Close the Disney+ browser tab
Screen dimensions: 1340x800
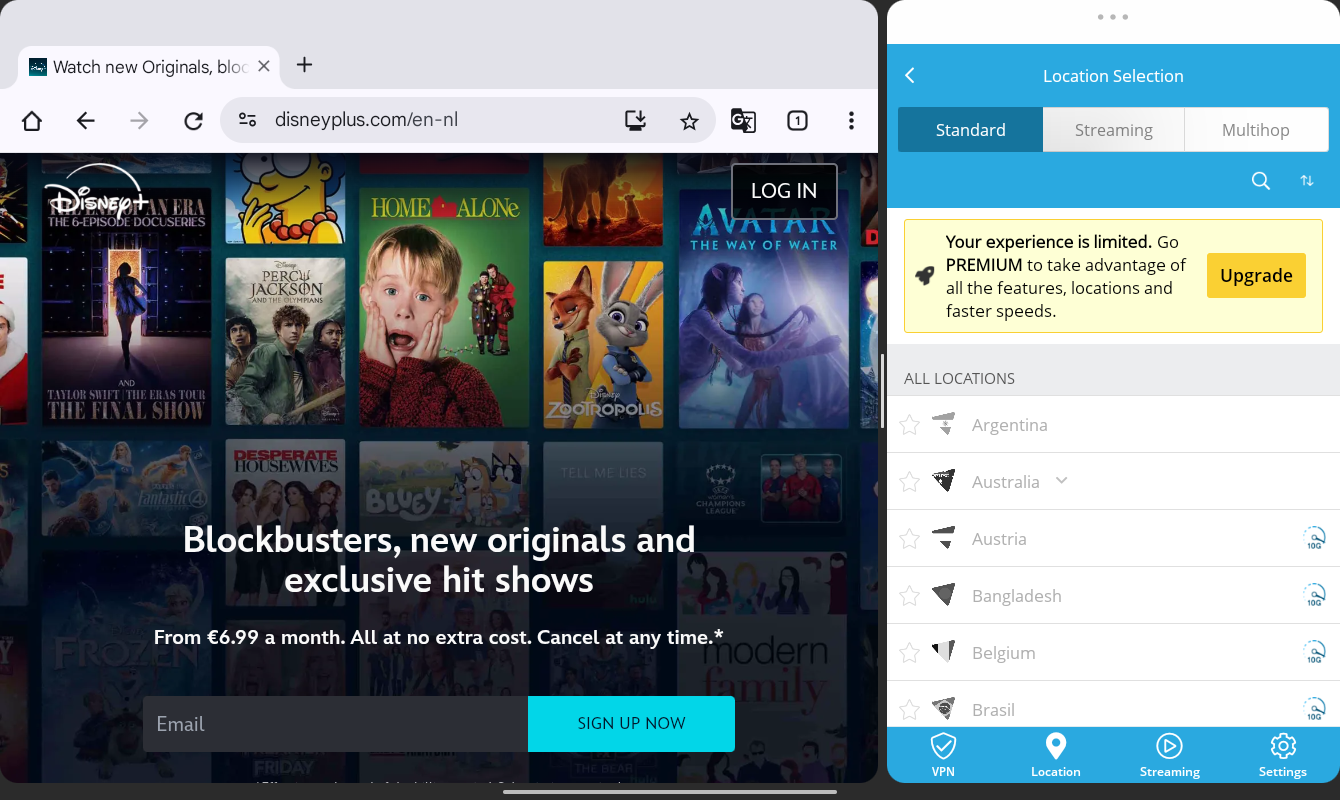(264, 66)
